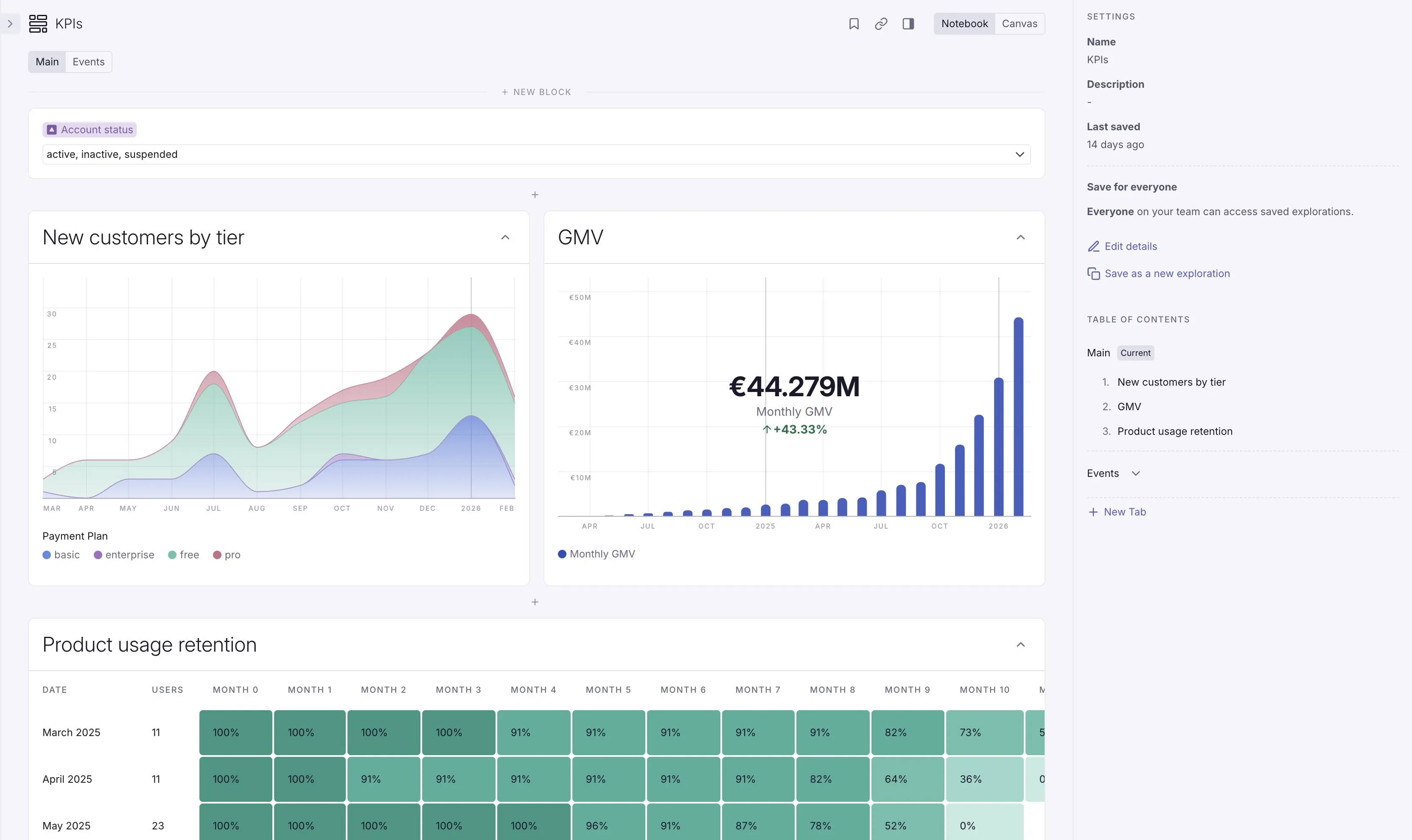Click the Edit details pencil icon
Image resolution: width=1412 pixels, height=840 pixels.
(x=1093, y=246)
